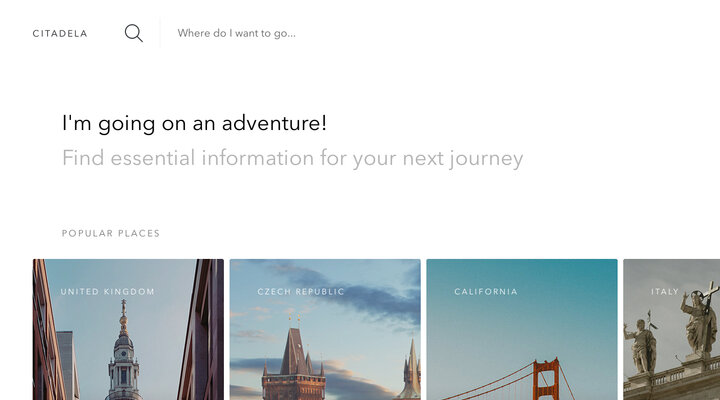The width and height of the screenshot is (720, 400).
Task: Click the dark Prague bridge tower roof
Action: (x=294, y=351)
